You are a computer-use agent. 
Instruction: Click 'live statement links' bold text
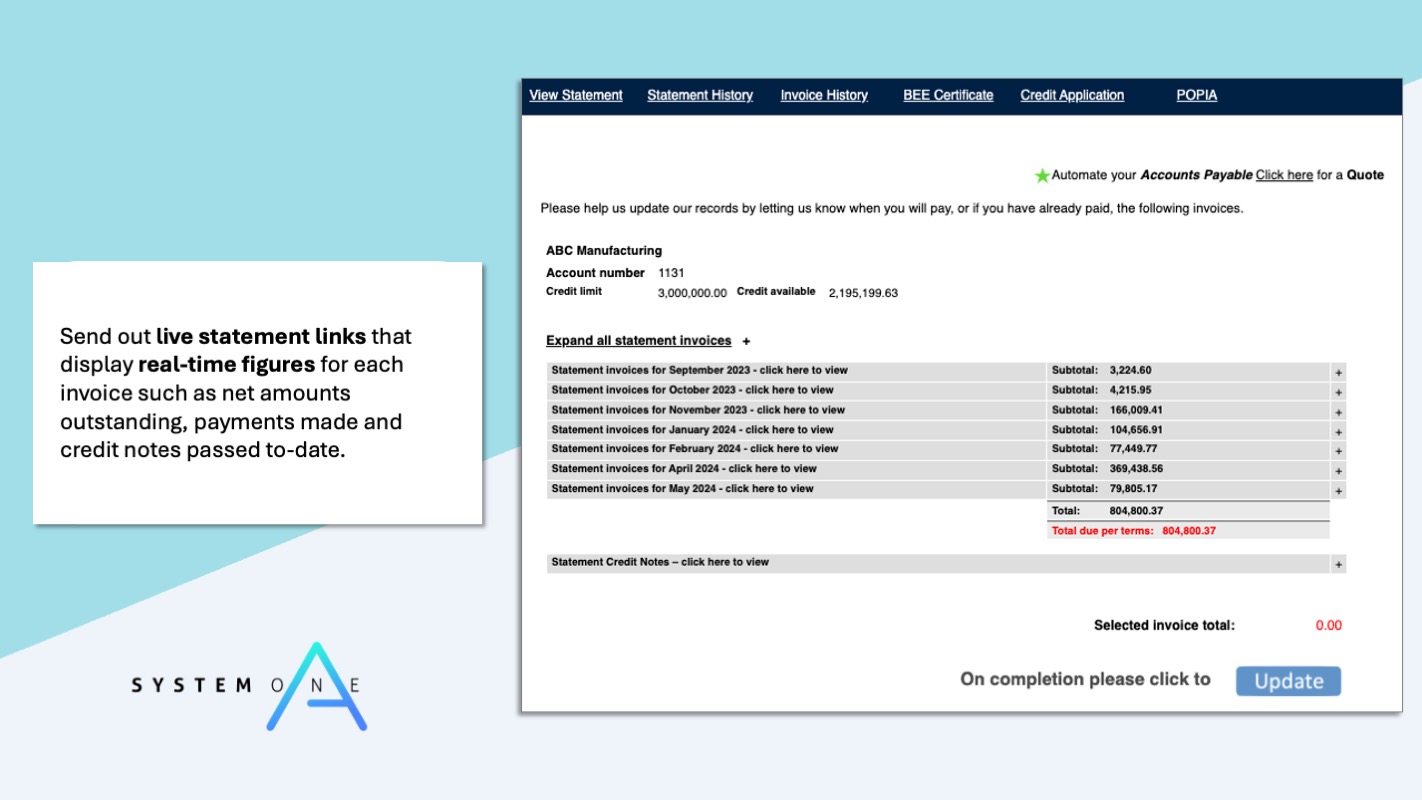[261, 336]
